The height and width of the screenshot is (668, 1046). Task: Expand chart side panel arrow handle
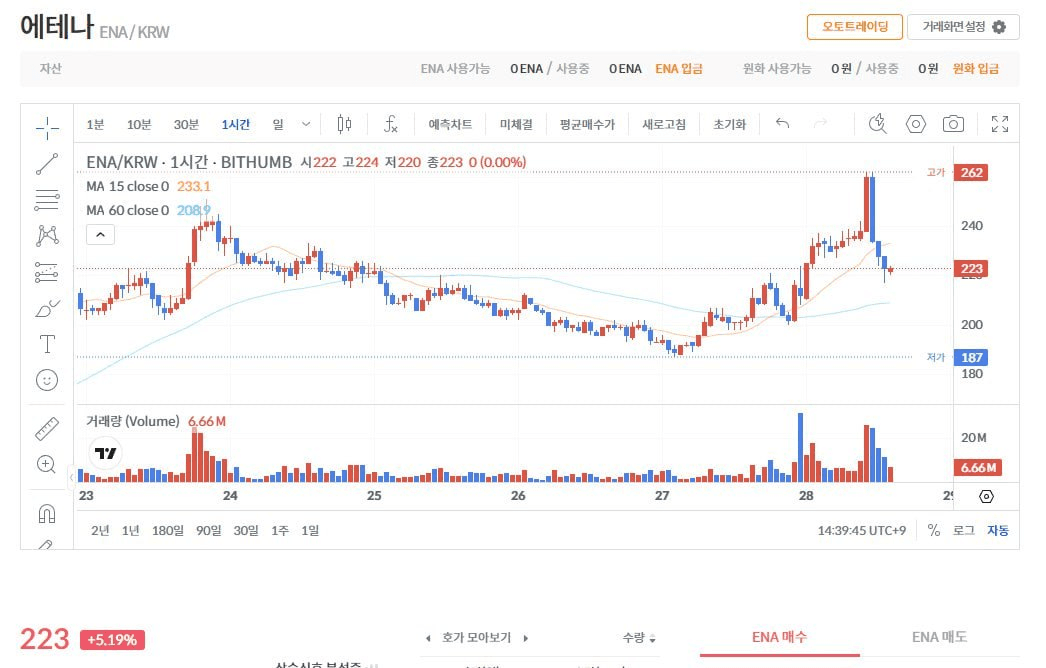click(71, 478)
